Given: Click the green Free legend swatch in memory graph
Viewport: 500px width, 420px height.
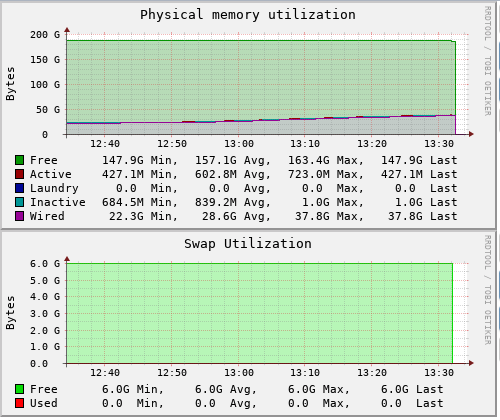Looking at the screenshot, I should (x=19, y=160).
